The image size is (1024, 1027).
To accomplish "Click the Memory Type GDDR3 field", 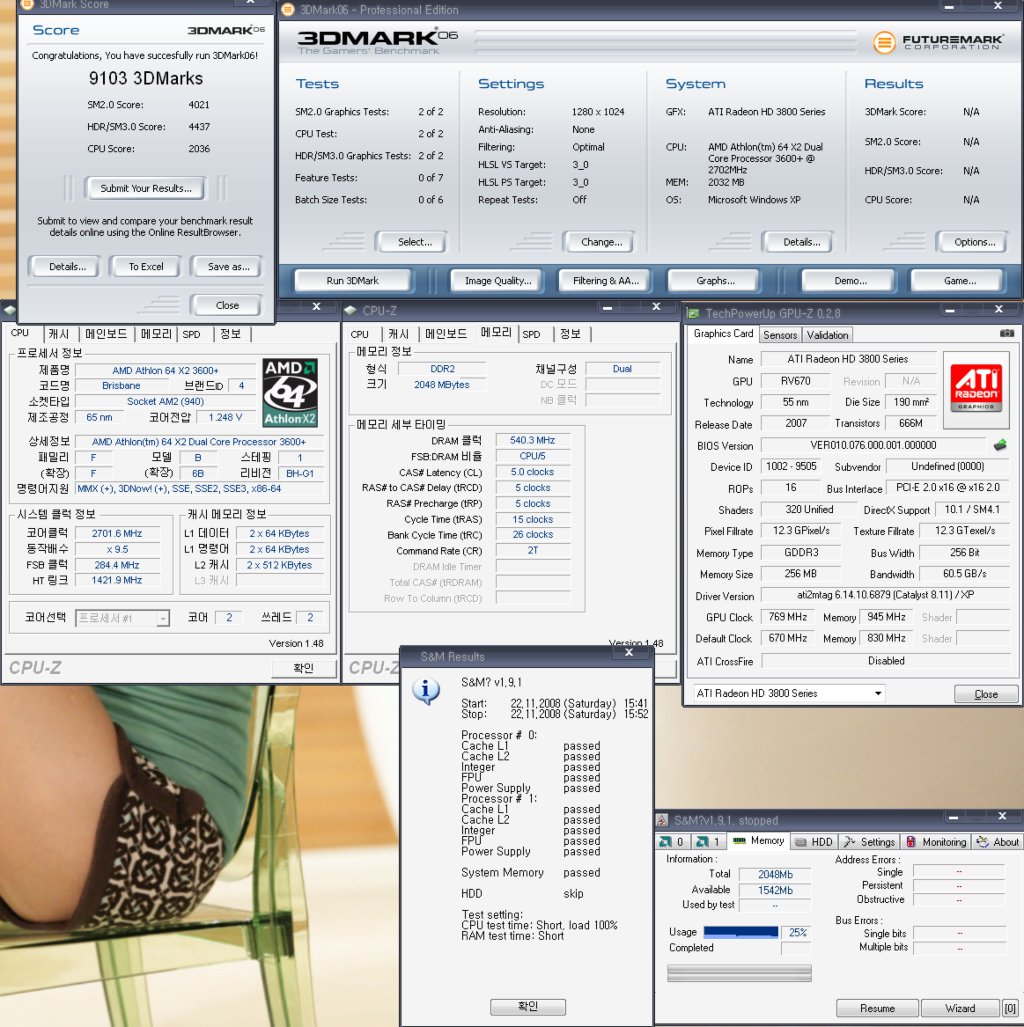I will [801, 552].
